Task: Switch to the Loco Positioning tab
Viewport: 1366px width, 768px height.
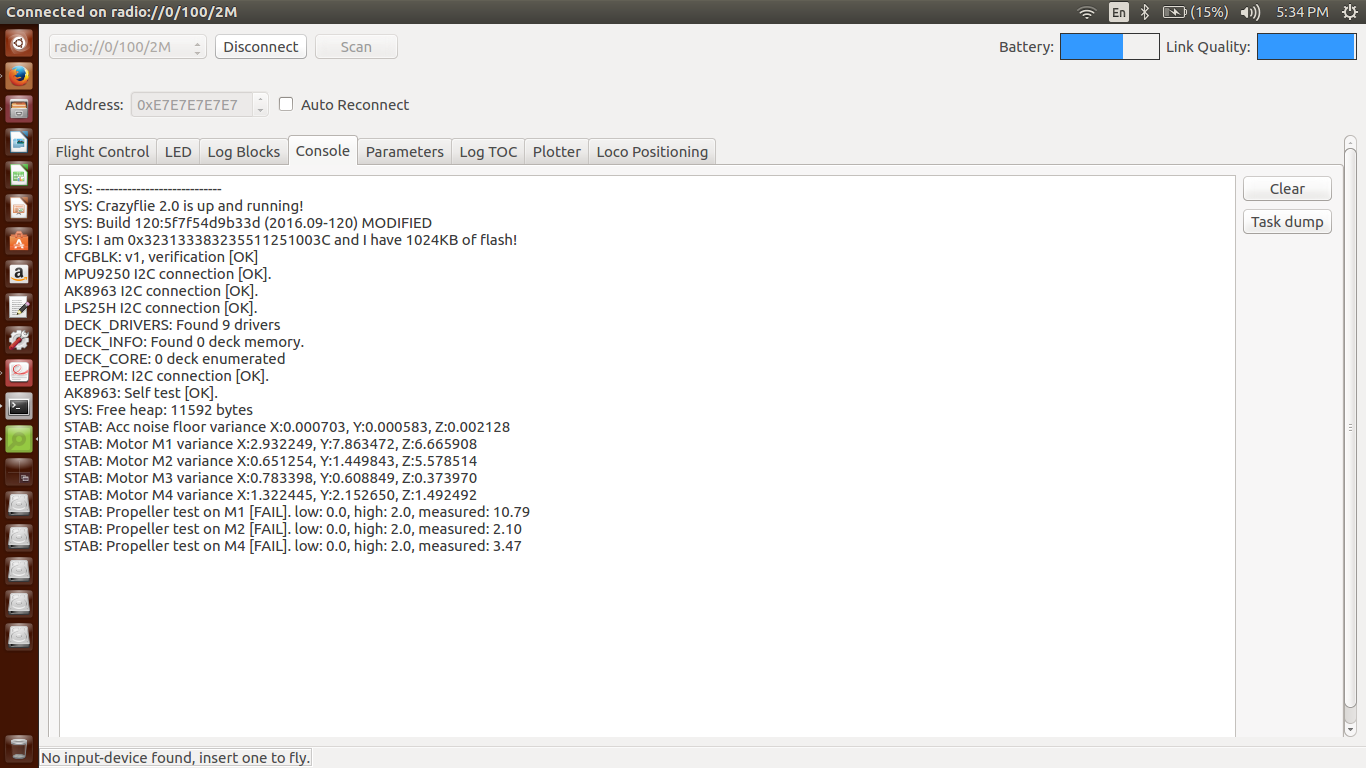Action: pyautogui.click(x=652, y=152)
